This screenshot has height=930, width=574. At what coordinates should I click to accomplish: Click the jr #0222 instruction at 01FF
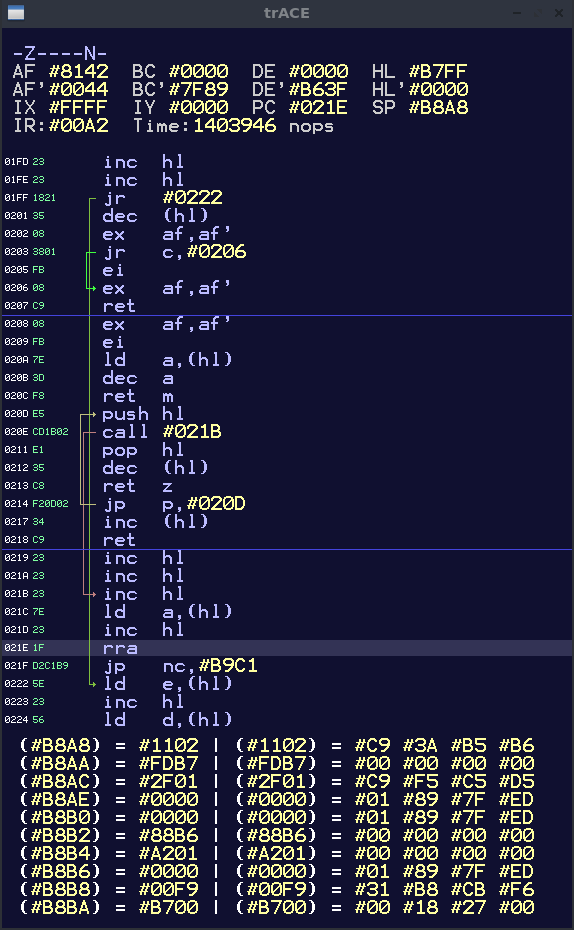click(x=163, y=198)
